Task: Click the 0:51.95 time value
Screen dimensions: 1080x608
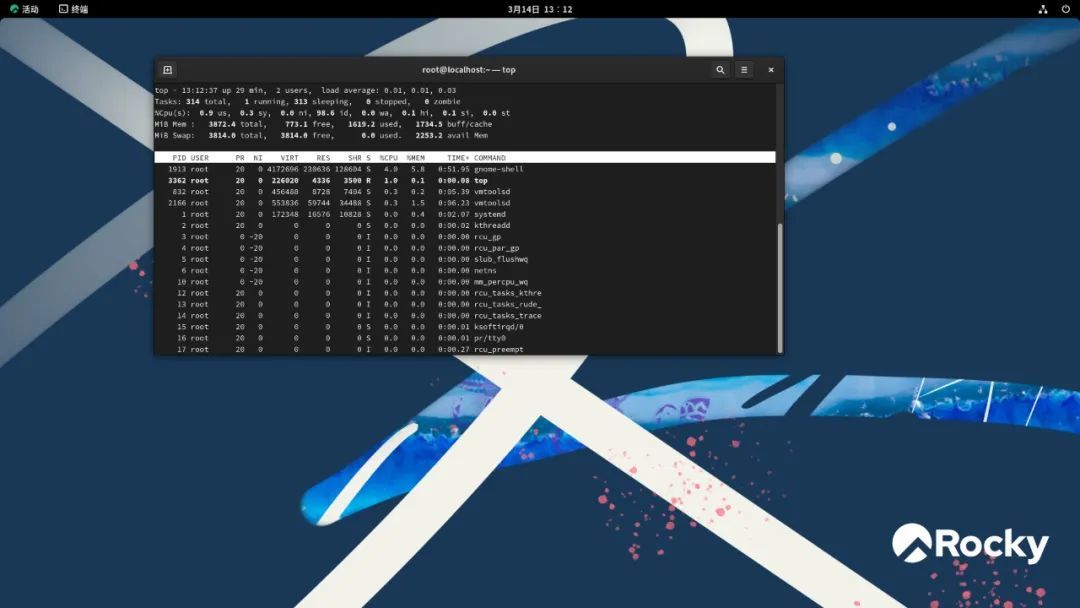Action: click(453, 169)
